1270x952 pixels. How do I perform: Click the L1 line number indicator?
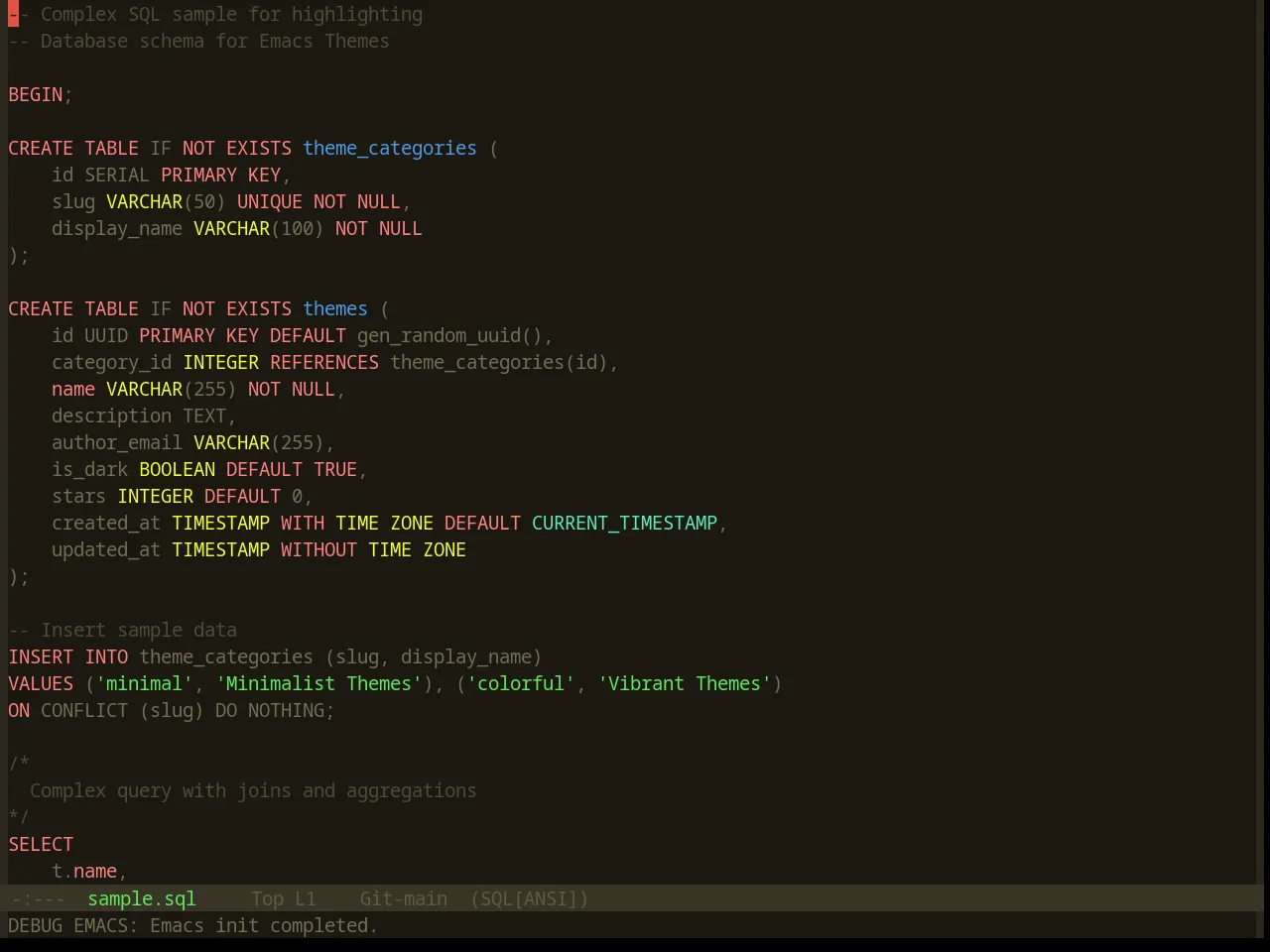(306, 898)
